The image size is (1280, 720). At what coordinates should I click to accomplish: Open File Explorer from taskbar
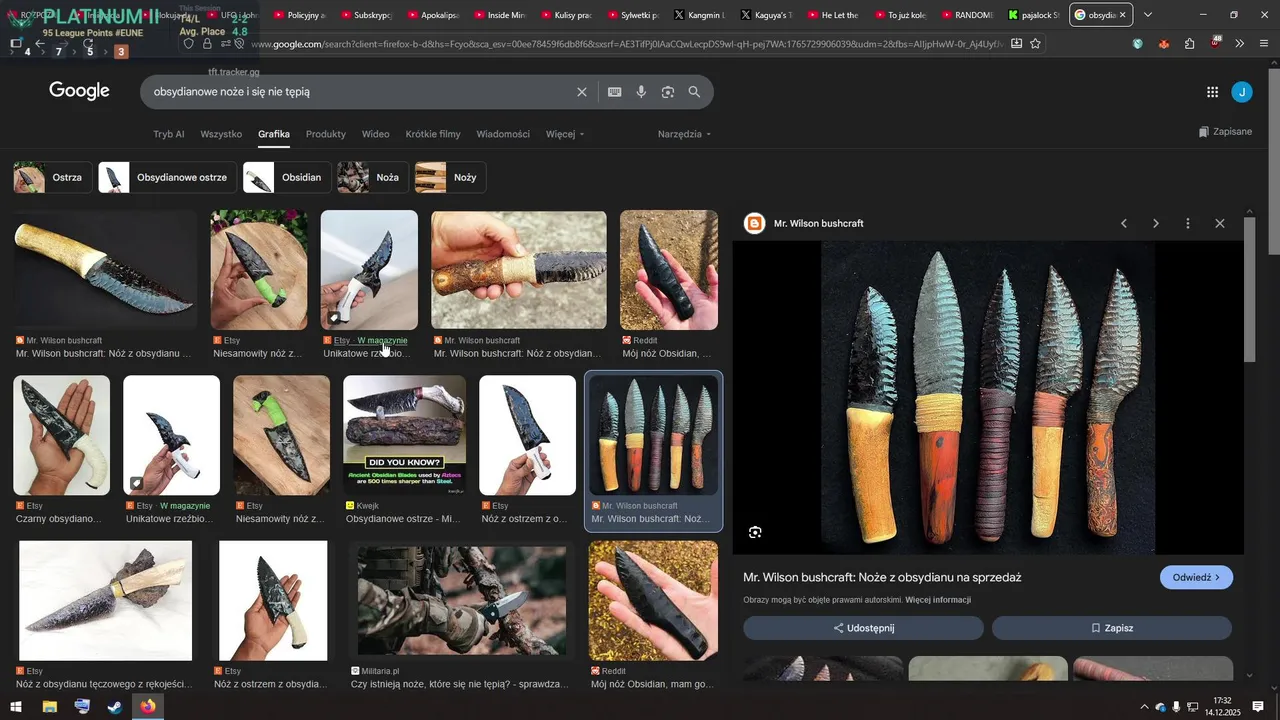click(49, 707)
